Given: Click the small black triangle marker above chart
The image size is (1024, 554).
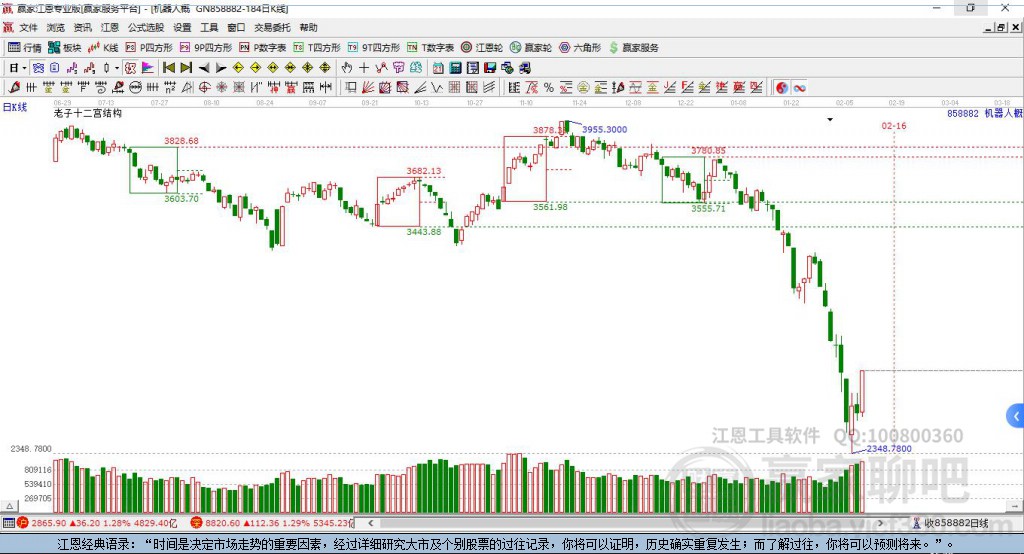Looking at the screenshot, I should [830, 120].
